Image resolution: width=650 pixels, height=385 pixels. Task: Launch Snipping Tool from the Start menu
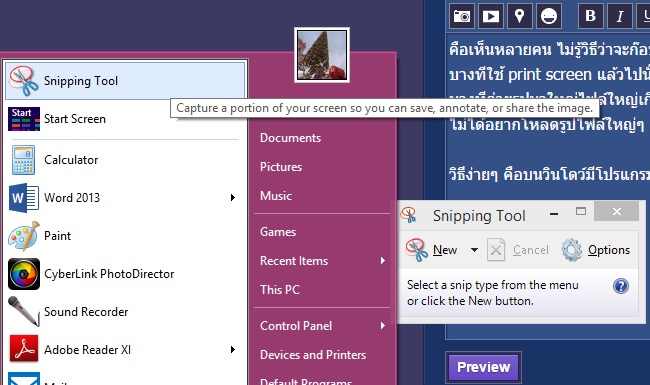click(125, 81)
